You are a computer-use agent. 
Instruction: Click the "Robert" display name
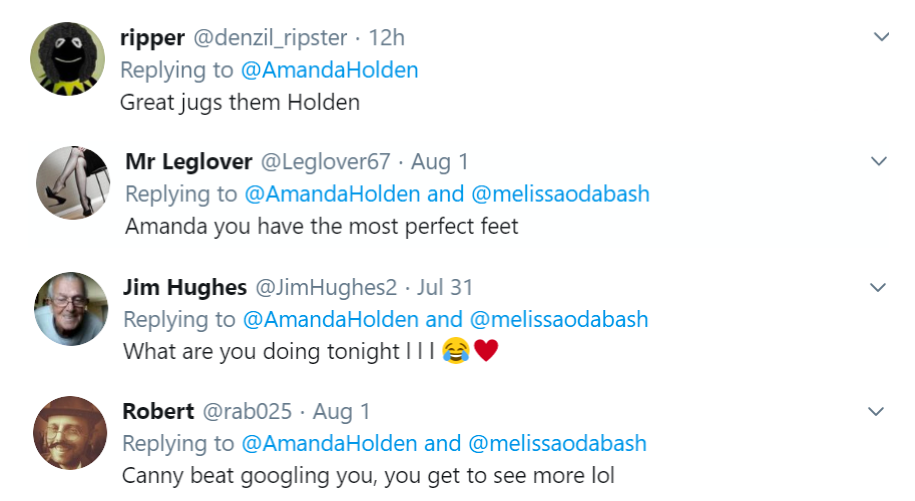[158, 411]
